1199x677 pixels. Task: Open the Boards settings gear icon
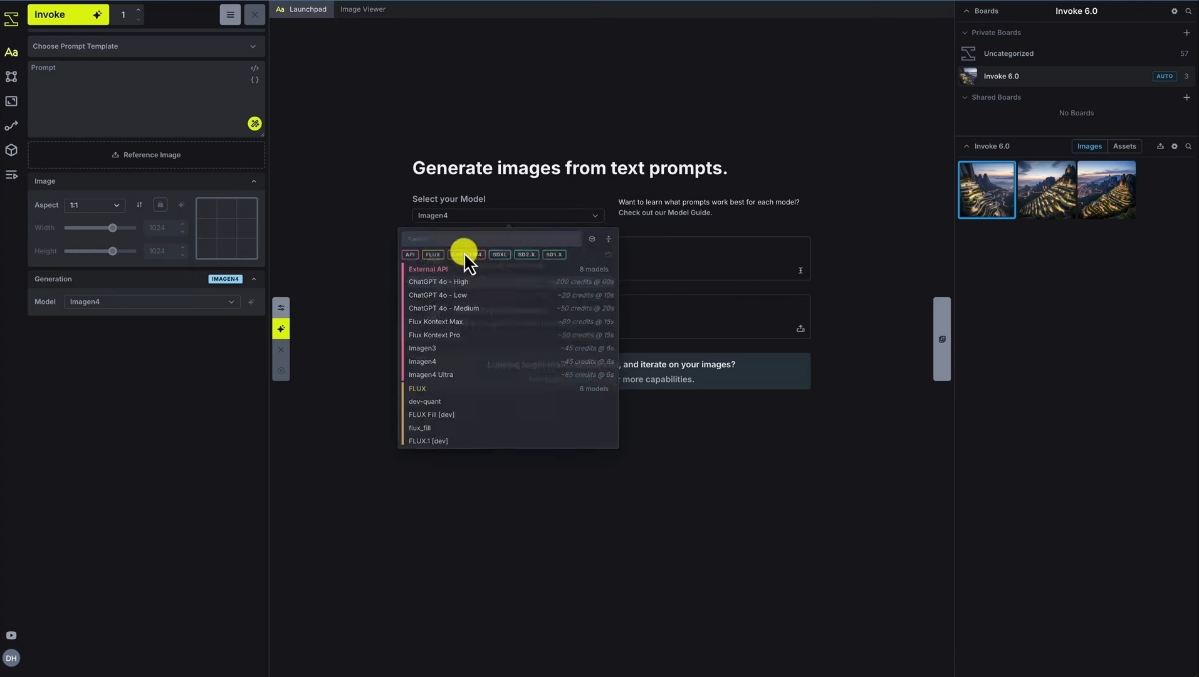(x=1174, y=11)
